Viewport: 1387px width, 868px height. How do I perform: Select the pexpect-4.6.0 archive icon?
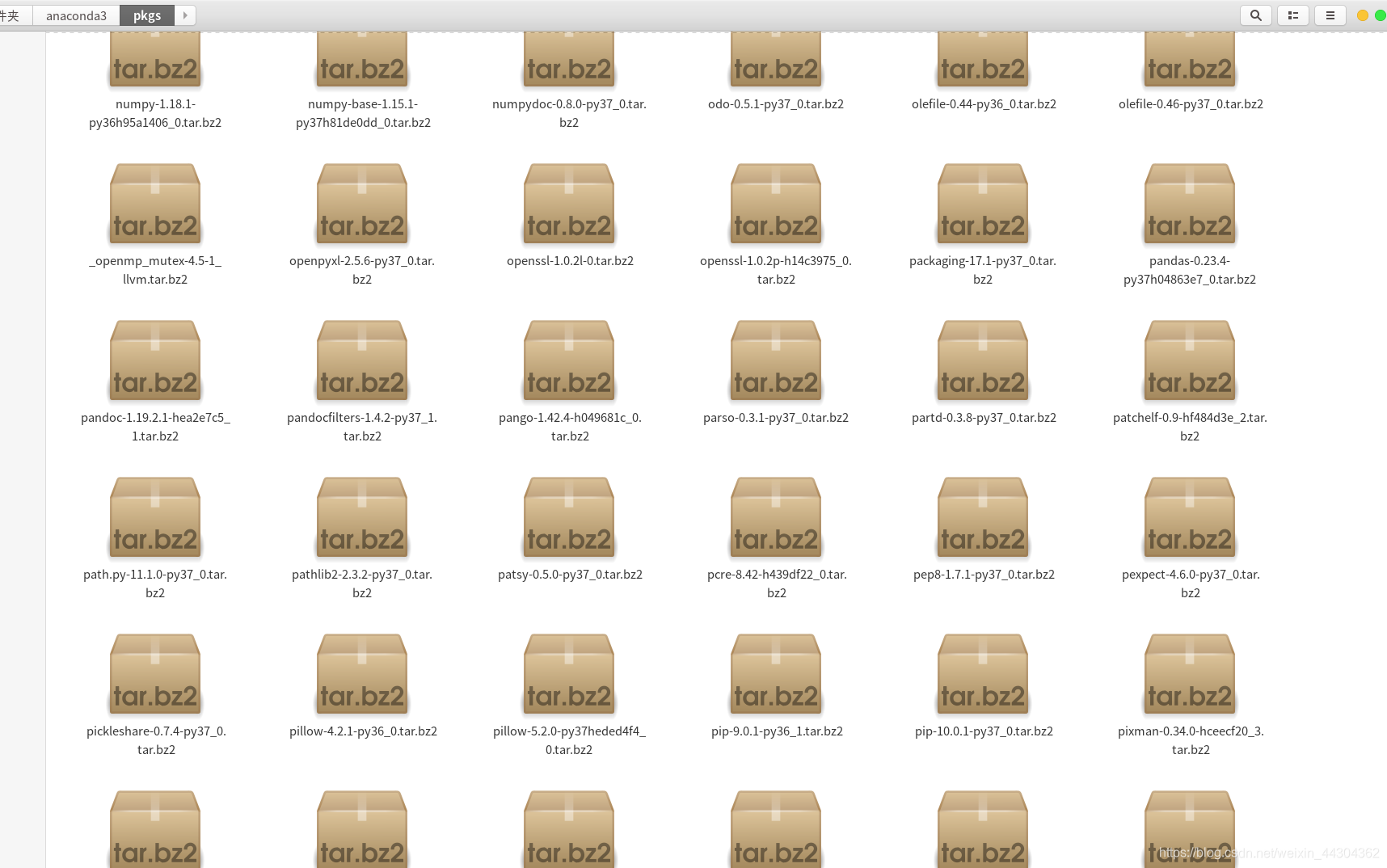coord(1190,517)
